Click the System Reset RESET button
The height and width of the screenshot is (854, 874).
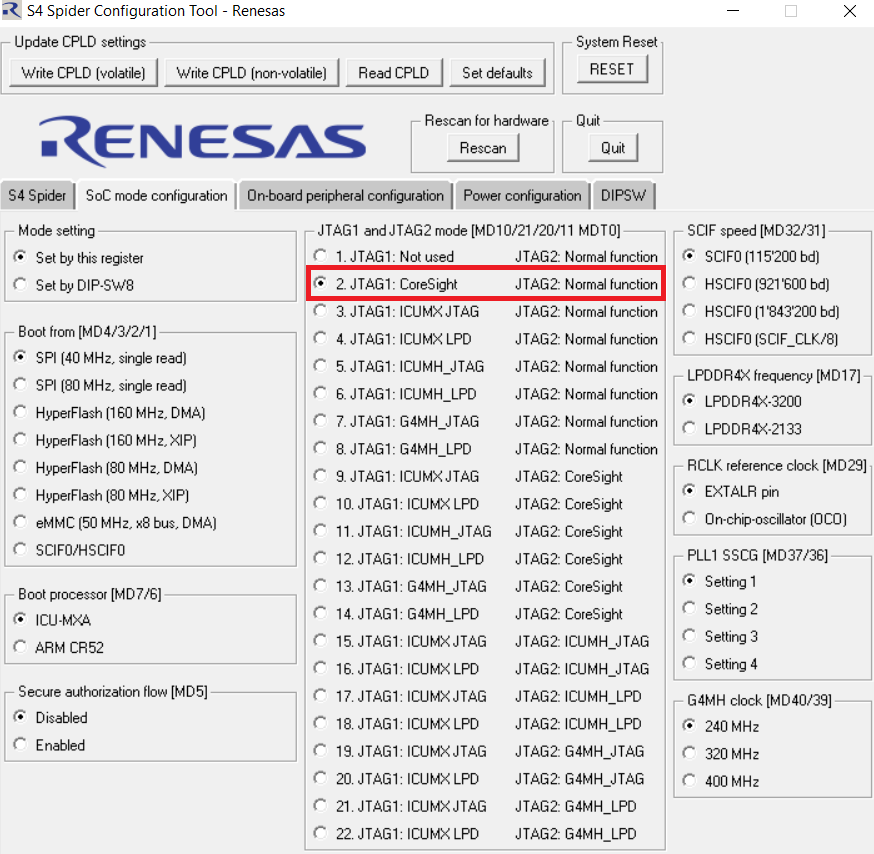coord(612,69)
